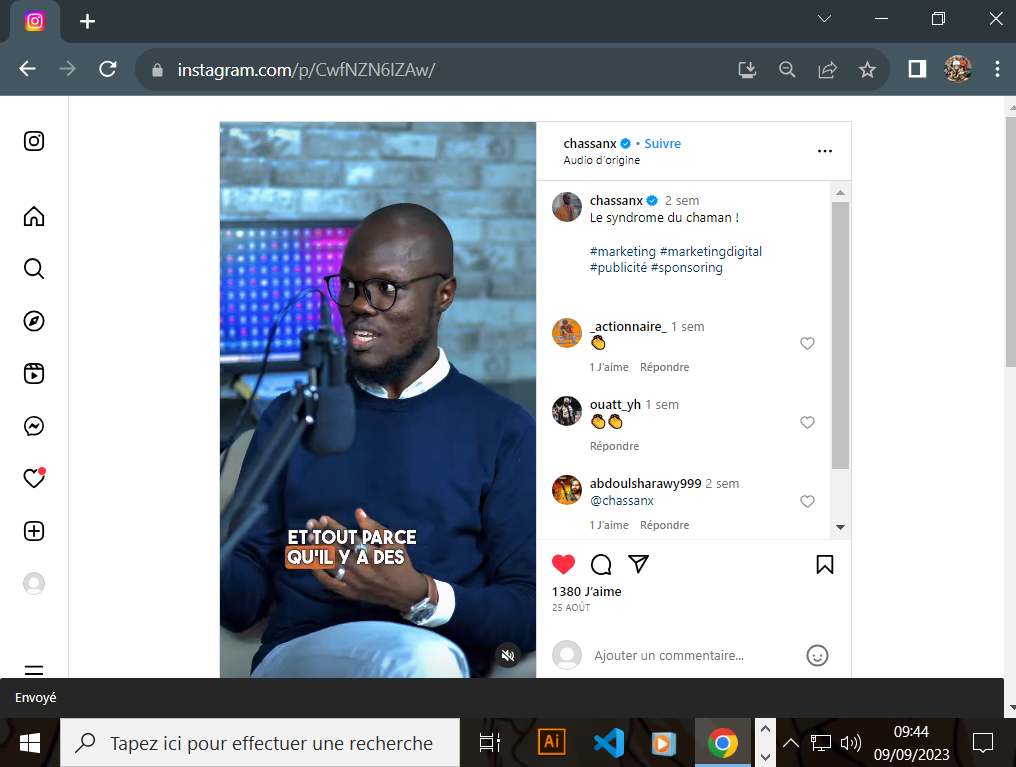Screen dimensions: 1016x767
Task: Click the Create new post icon
Action: click(34, 531)
